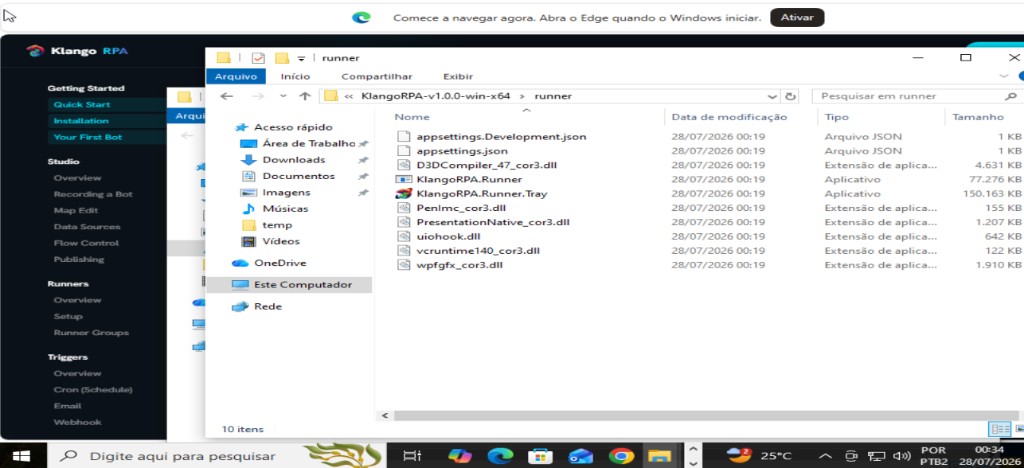
Task: Click the New Folder icon in the title bar
Action: (281, 58)
